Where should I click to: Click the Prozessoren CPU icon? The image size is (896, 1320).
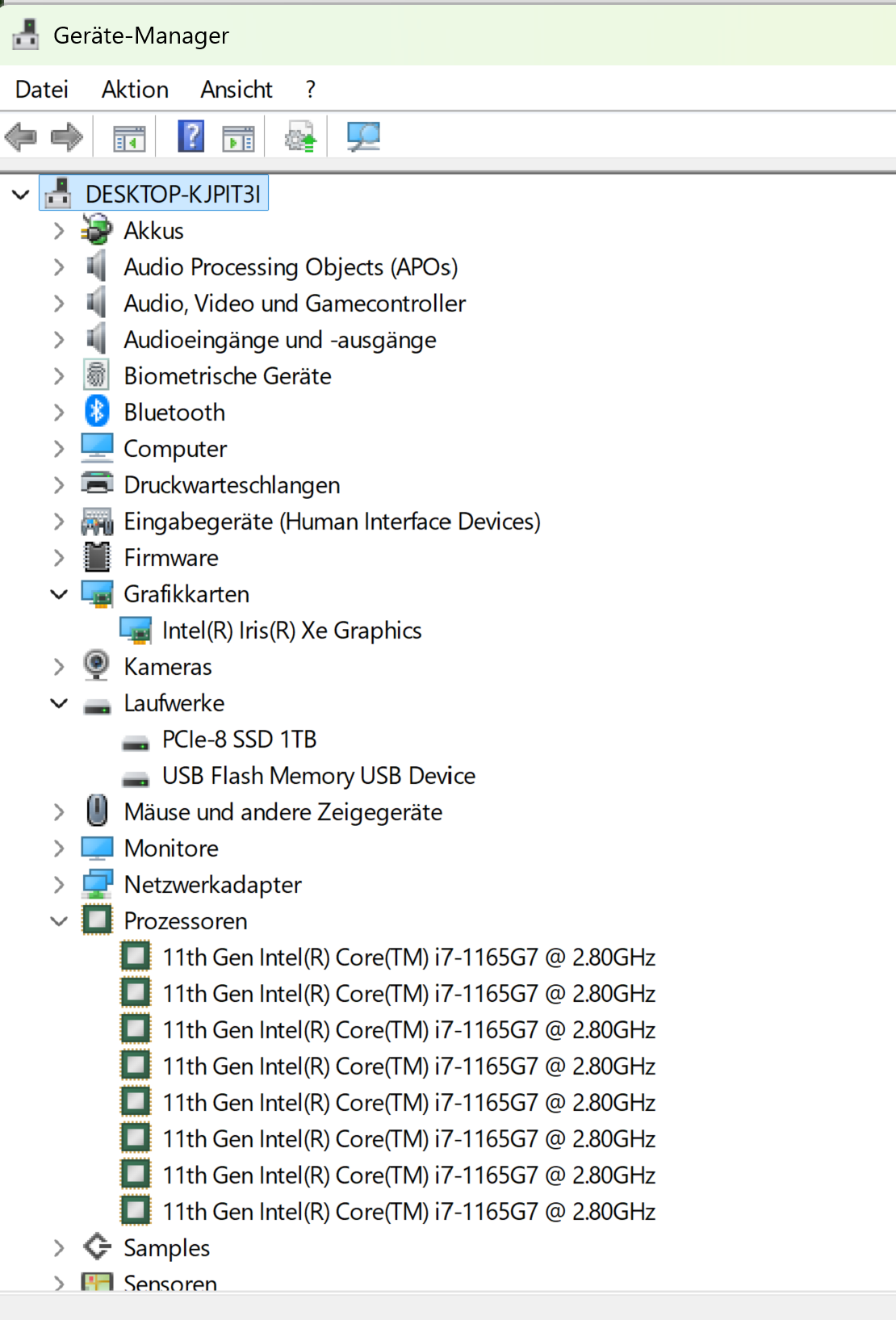click(x=97, y=920)
